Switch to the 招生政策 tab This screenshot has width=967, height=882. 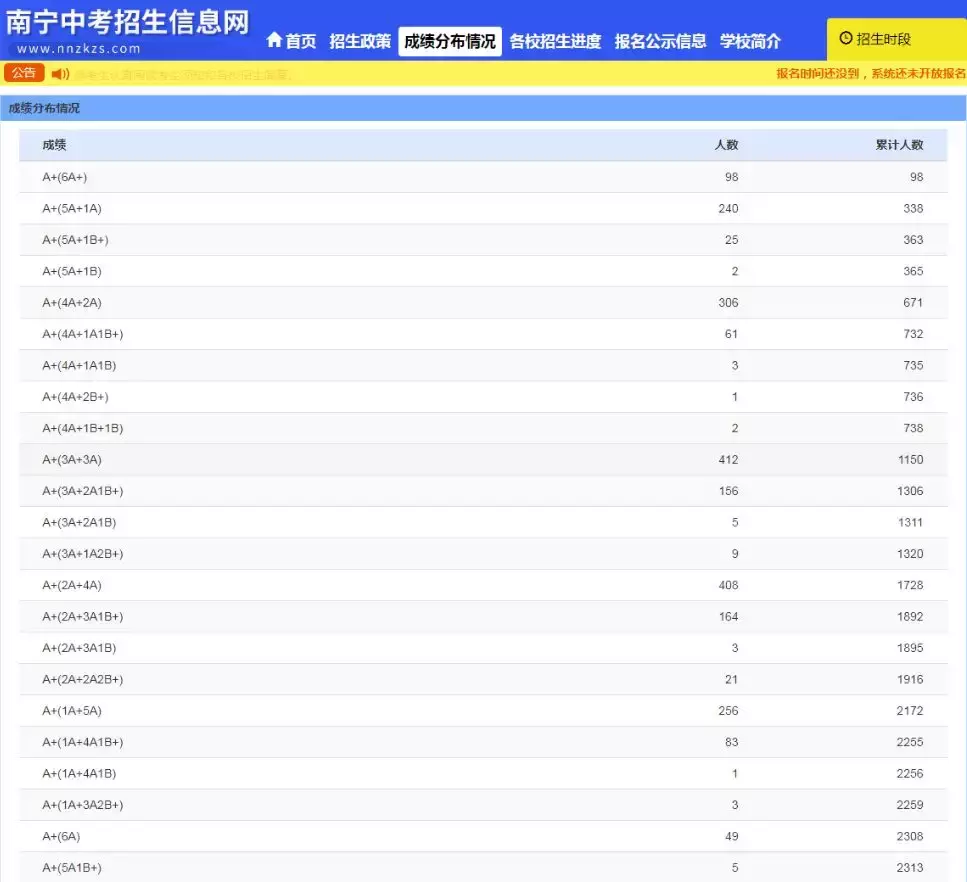click(360, 42)
